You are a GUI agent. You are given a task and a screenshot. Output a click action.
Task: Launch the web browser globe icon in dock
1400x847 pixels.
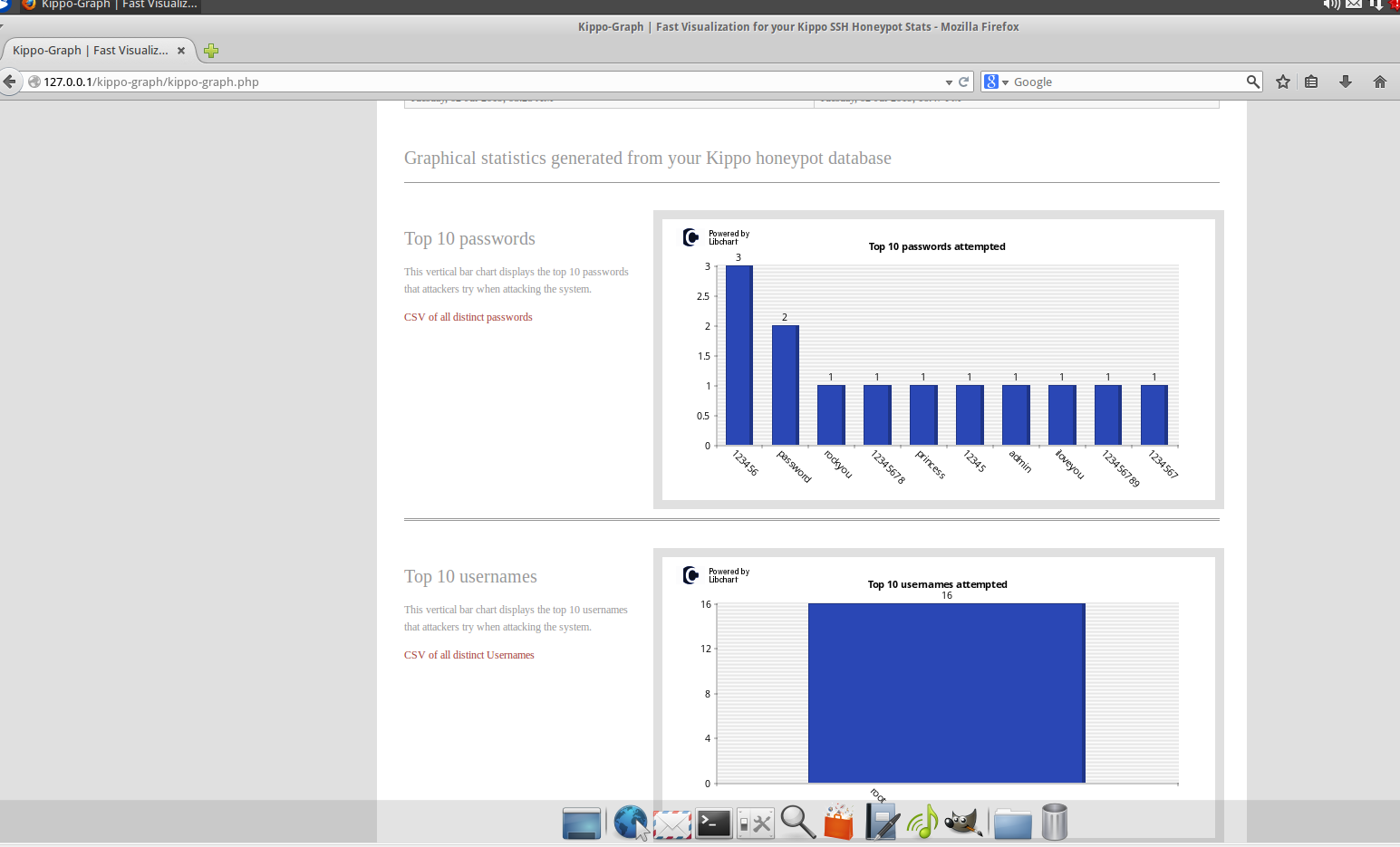tap(630, 823)
